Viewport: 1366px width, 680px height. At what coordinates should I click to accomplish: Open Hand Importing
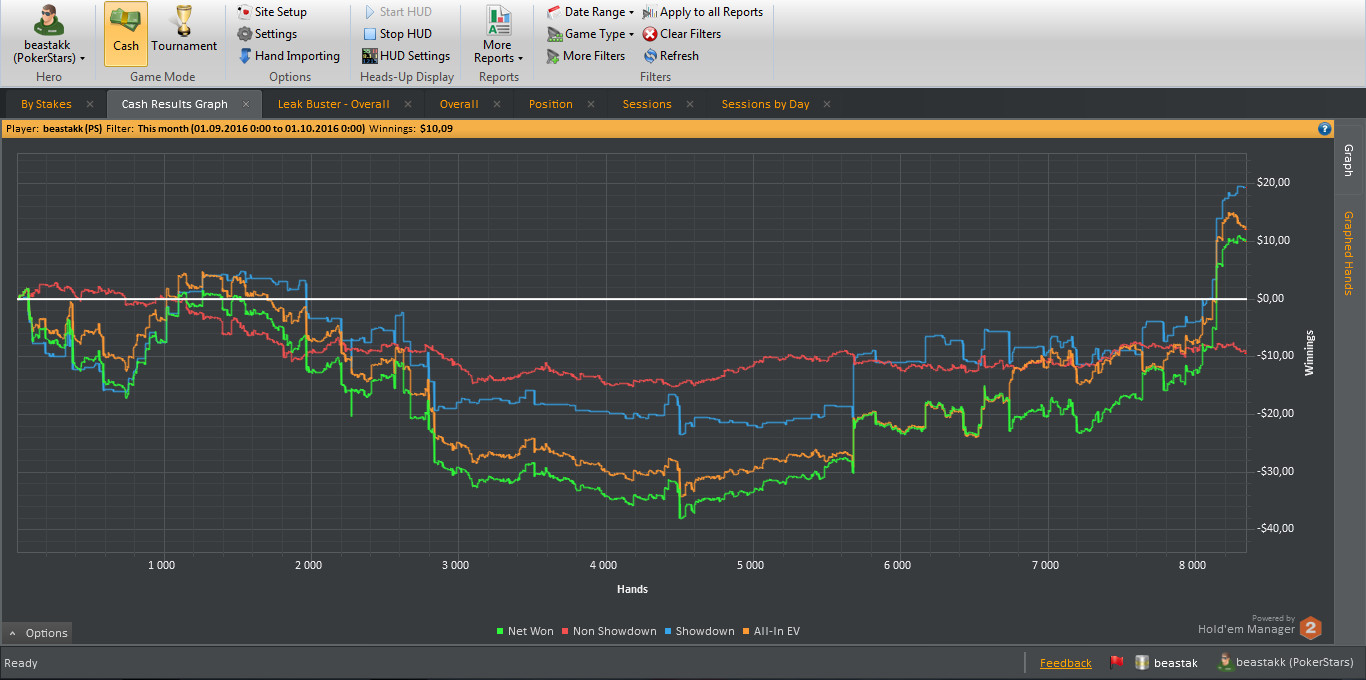click(x=288, y=56)
